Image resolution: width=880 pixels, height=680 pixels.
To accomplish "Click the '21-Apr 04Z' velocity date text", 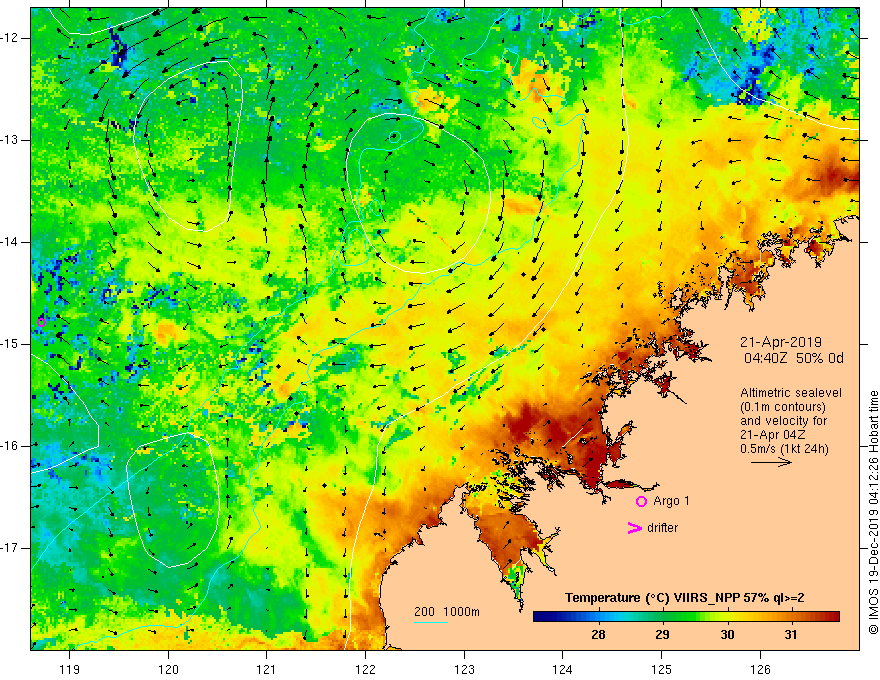I will click(771, 435).
